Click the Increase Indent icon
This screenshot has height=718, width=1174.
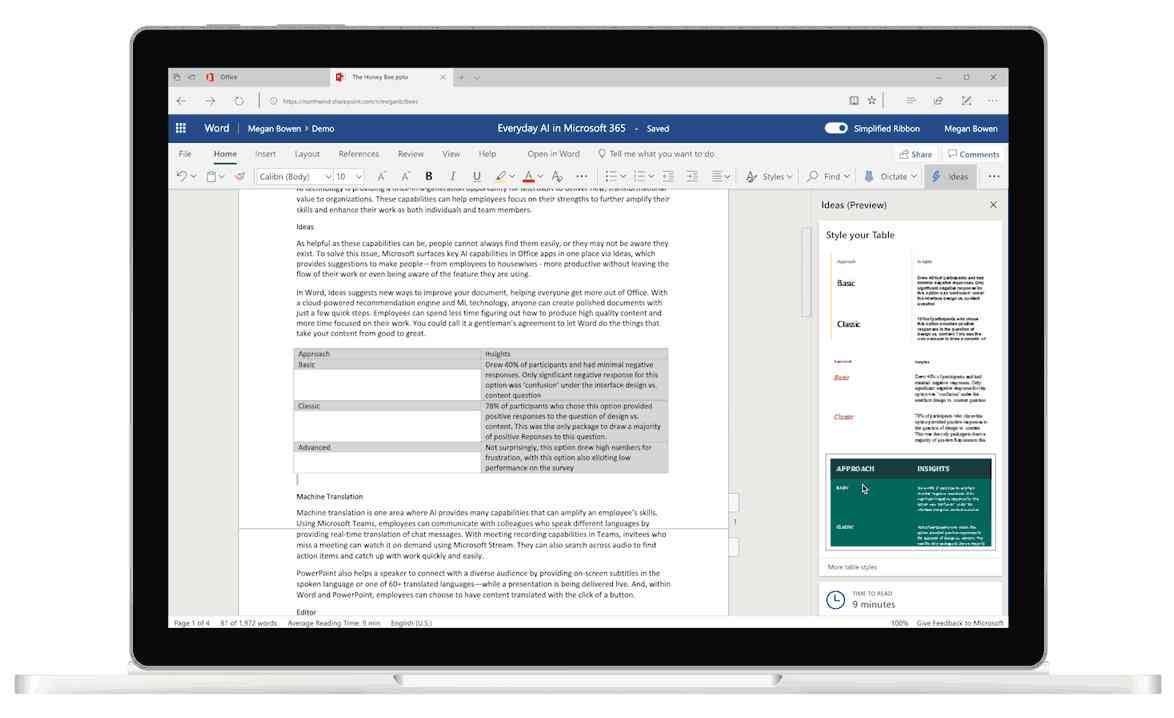pyautogui.click(x=692, y=176)
